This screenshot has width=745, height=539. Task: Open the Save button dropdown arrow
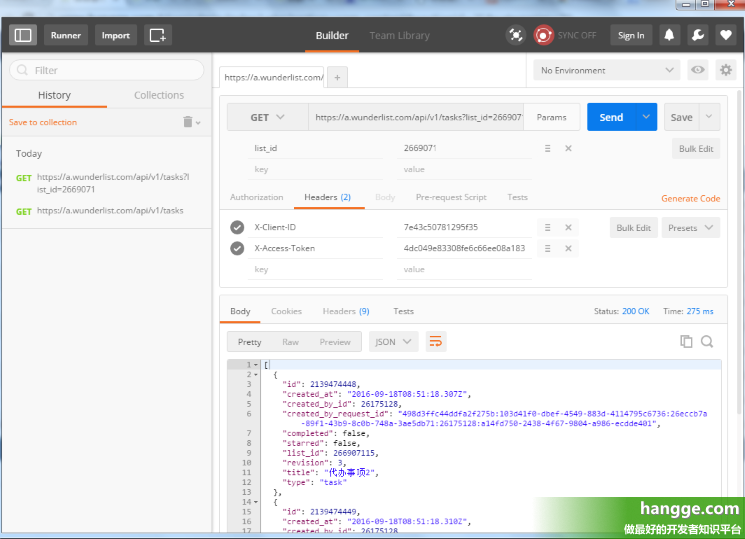pyautogui.click(x=709, y=117)
